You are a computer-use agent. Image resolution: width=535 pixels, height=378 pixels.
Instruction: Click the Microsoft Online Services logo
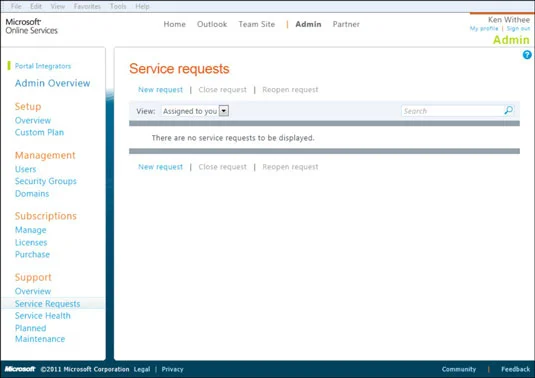click(31, 26)
